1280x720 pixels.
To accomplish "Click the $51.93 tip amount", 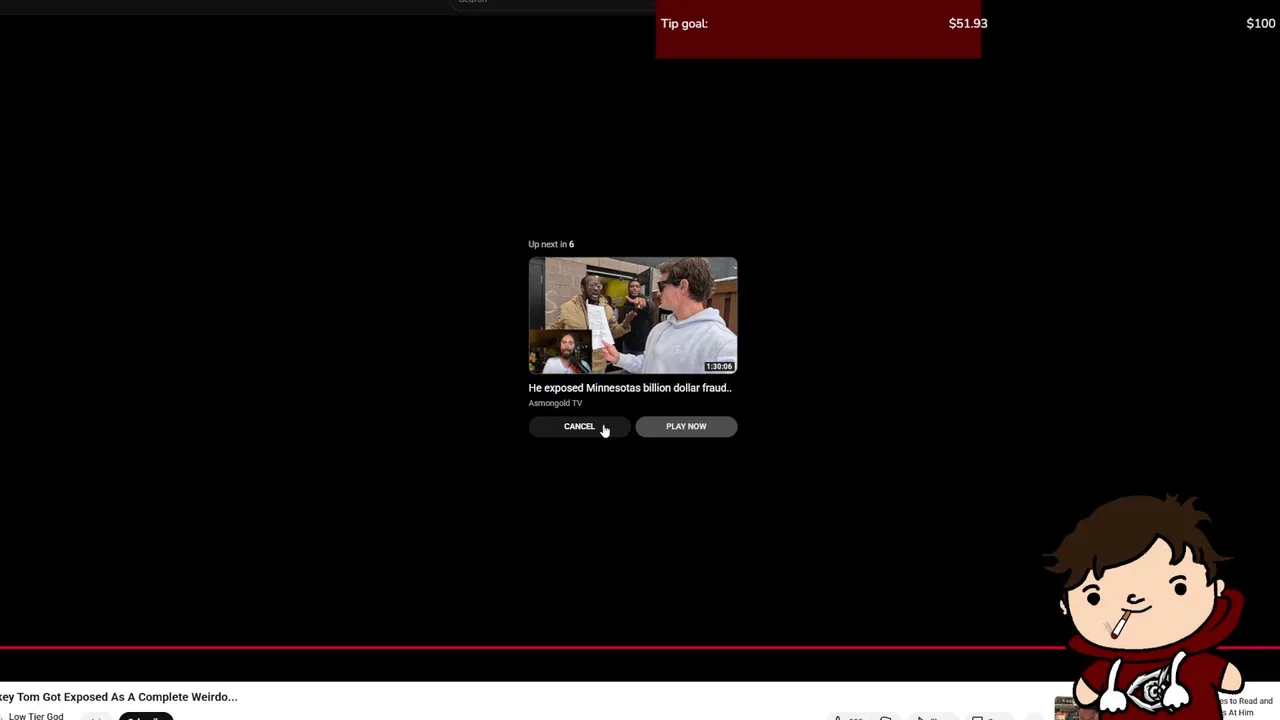I will coord(968,23).
